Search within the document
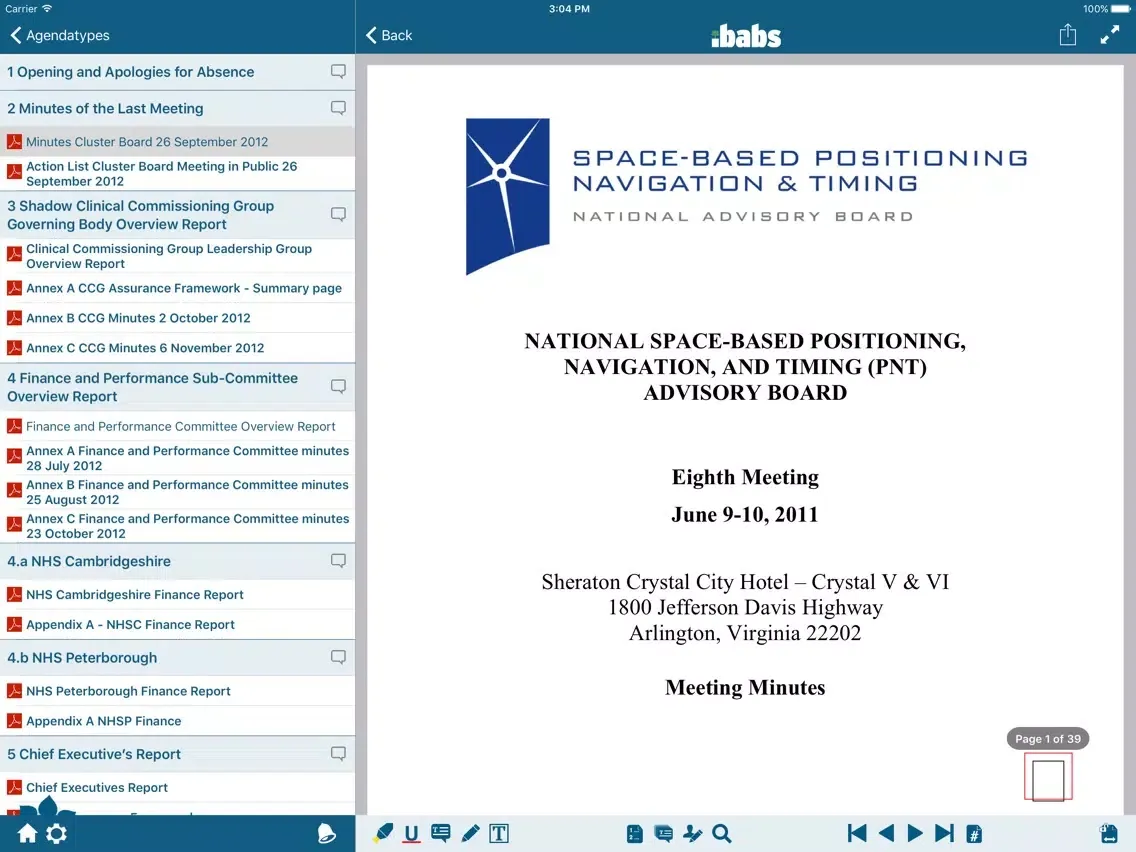The height and width of the screenshot is (852, 1136). point(722,834)
